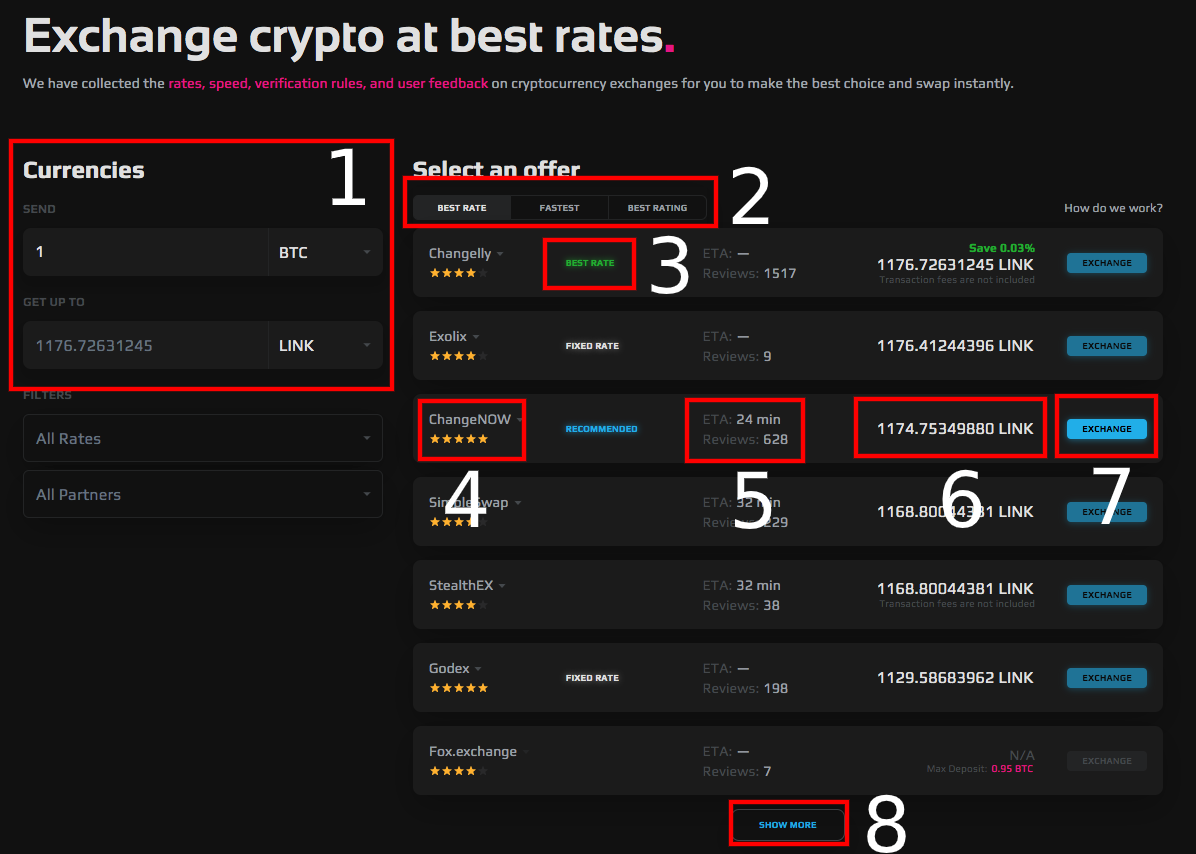The width and height of the screenshot is (1196, 854).
Task: Click the Reviews: 38 count
Action: [741, 605]
